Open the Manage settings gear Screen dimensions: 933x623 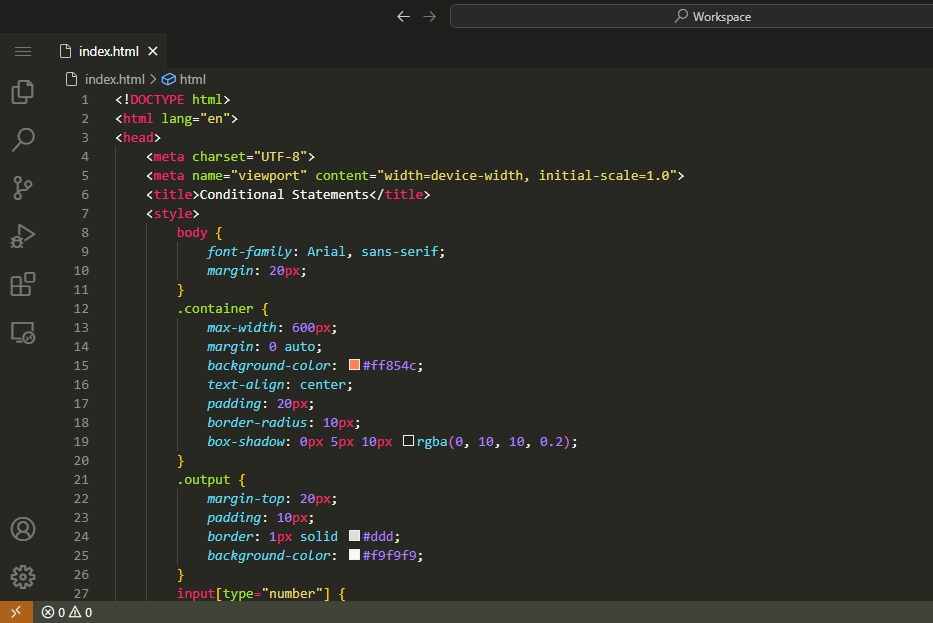23,577
